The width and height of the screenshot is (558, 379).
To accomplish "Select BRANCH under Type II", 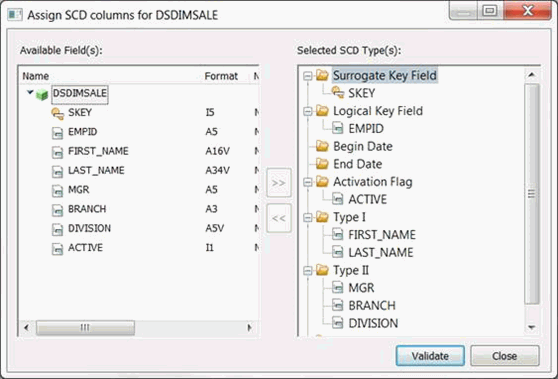I will click(x=372, y=305).
